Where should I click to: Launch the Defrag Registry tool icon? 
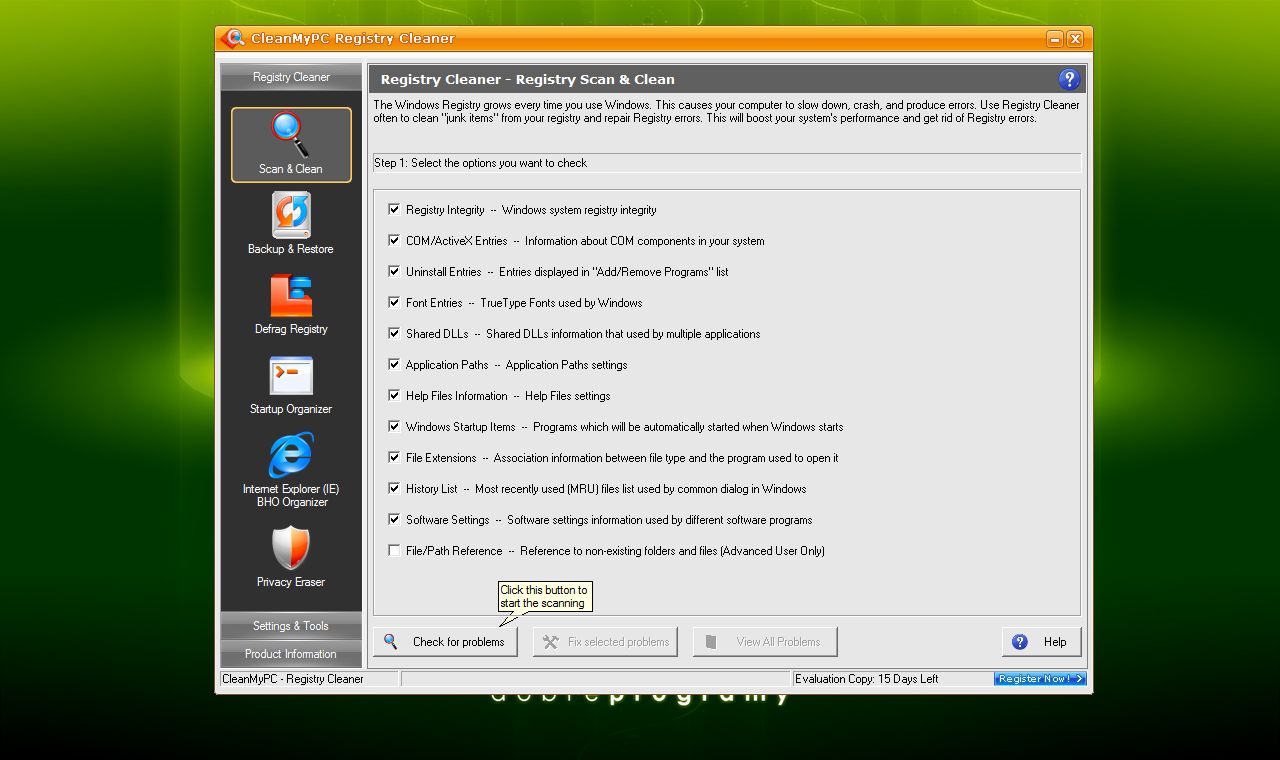(291, 296)
